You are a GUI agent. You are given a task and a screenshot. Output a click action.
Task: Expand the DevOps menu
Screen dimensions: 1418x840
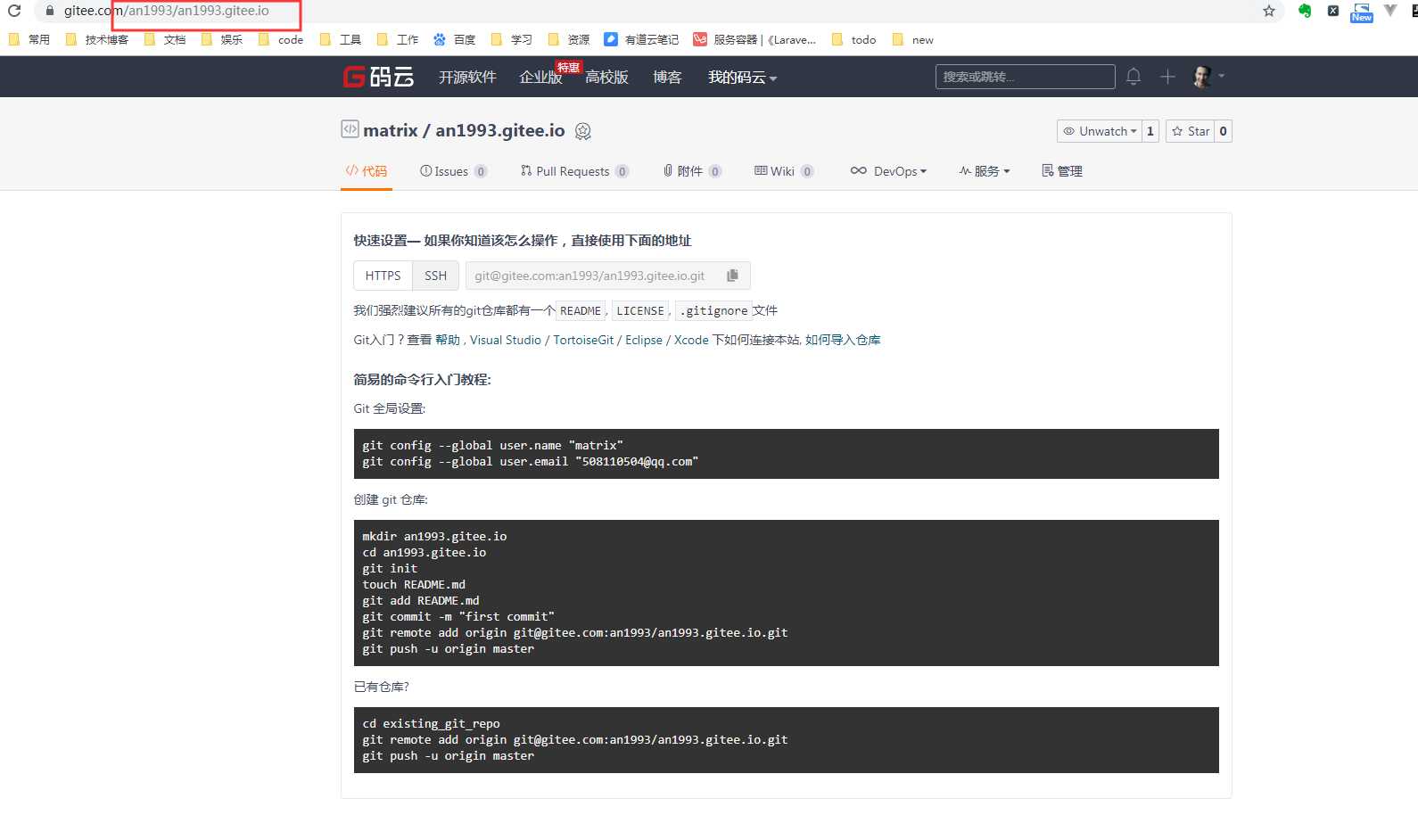tap(888, 171)
